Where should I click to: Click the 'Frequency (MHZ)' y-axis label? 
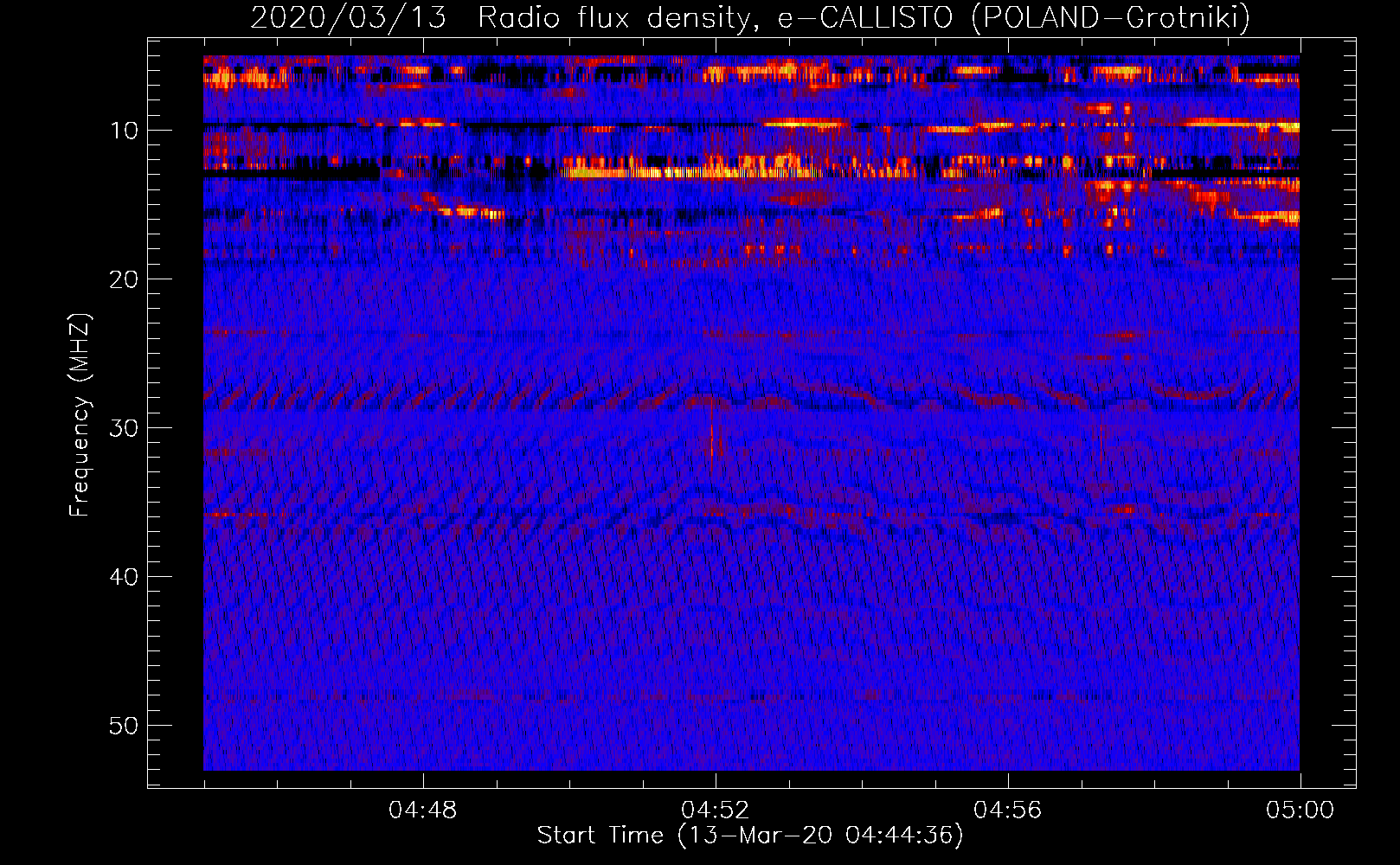tap(80, 415)
